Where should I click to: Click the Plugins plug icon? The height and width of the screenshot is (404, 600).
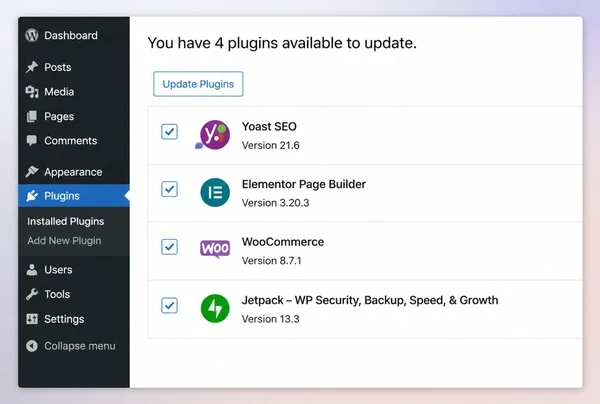coord(32,196)
